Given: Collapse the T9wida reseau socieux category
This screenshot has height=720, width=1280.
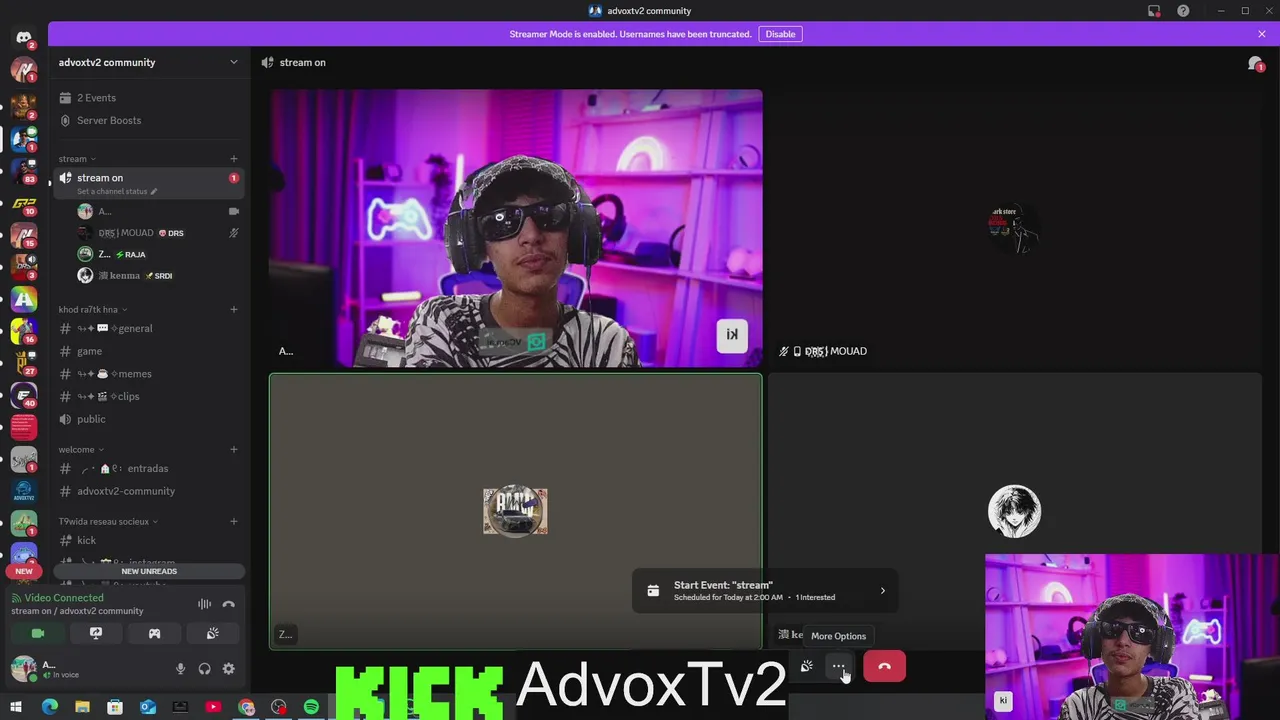Looking at the screenshot, I should pos(108,522).
